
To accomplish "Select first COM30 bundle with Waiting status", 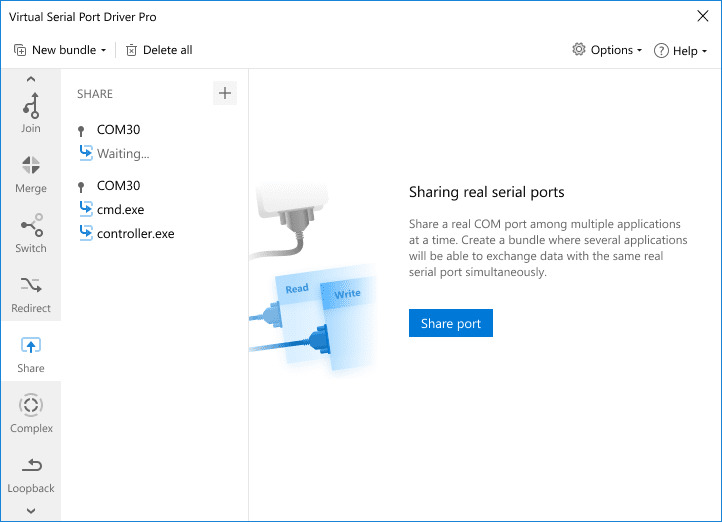I will (118, 130).
